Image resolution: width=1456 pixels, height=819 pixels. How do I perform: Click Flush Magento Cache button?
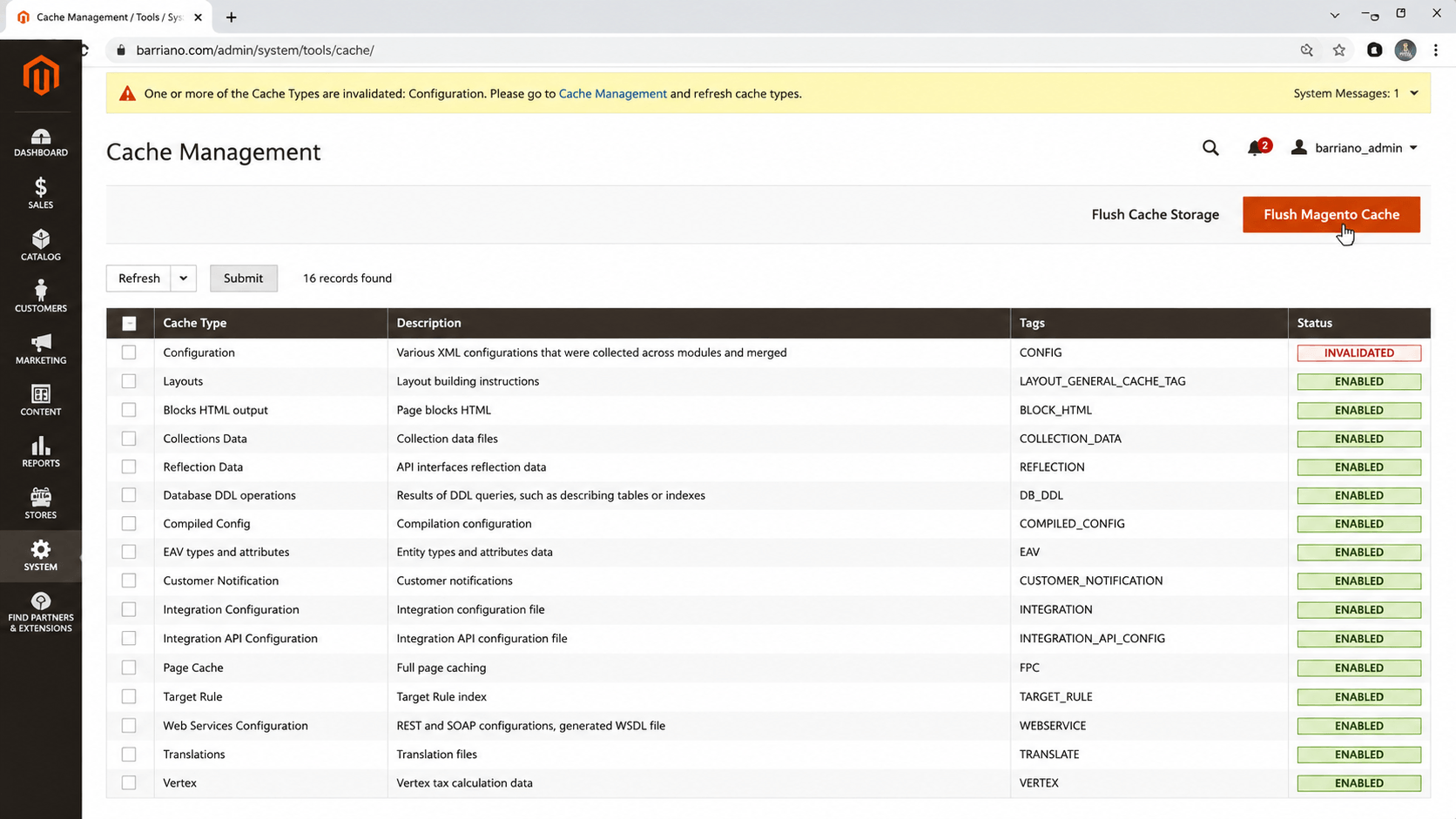(x=1331, y=215)
